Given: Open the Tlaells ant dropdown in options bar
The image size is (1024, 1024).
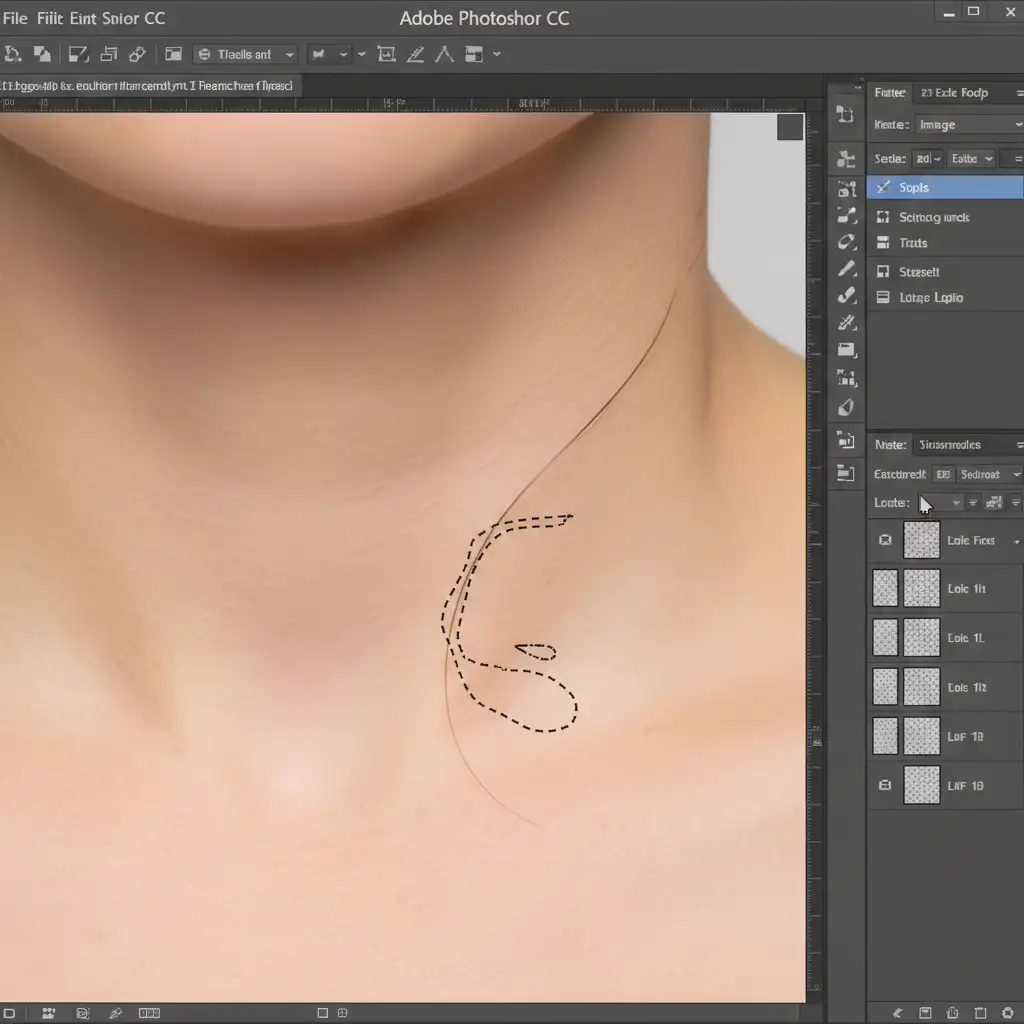Looking at the screenshot, I should click(x=246, y=54).
